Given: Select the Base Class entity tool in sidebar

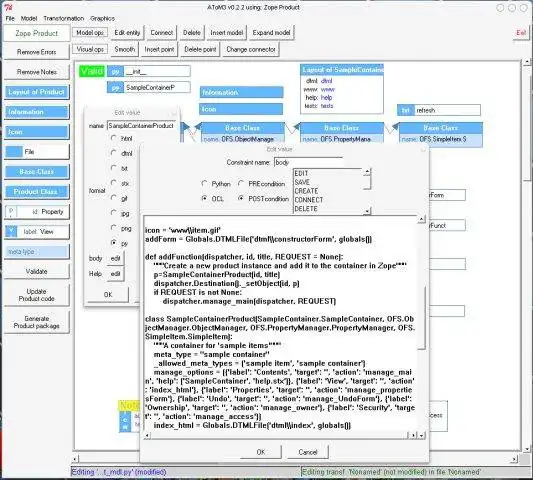Looking at the screenshot, I should tap(36, 172).
